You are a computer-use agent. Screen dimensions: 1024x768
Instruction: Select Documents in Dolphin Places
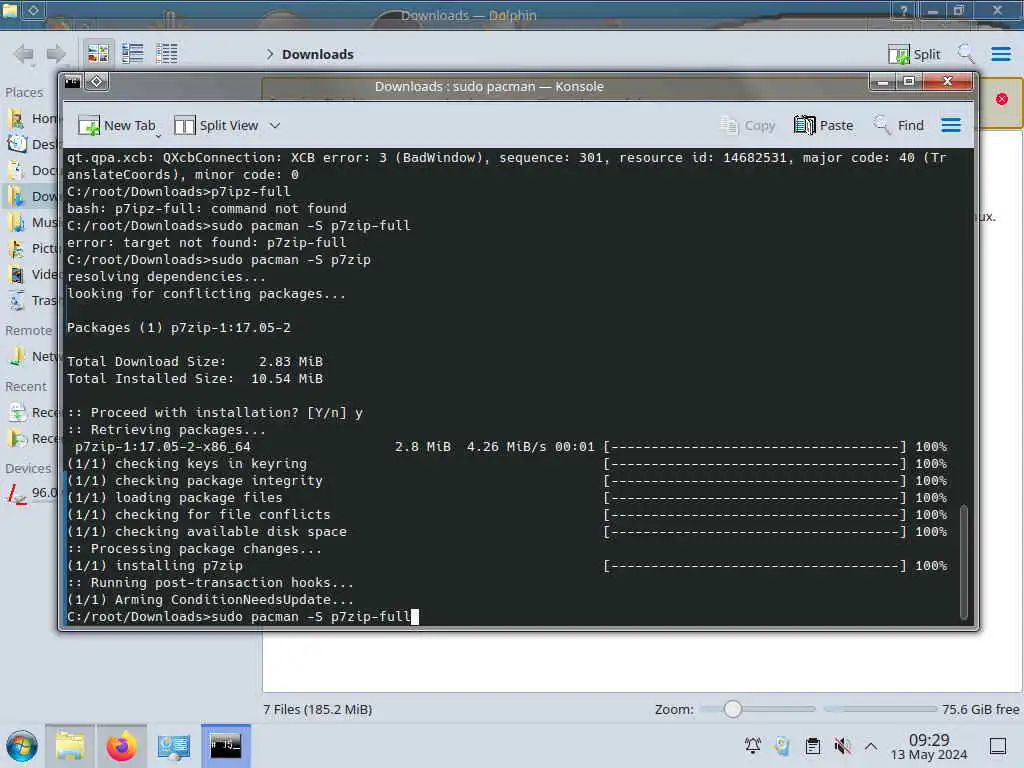33,170
